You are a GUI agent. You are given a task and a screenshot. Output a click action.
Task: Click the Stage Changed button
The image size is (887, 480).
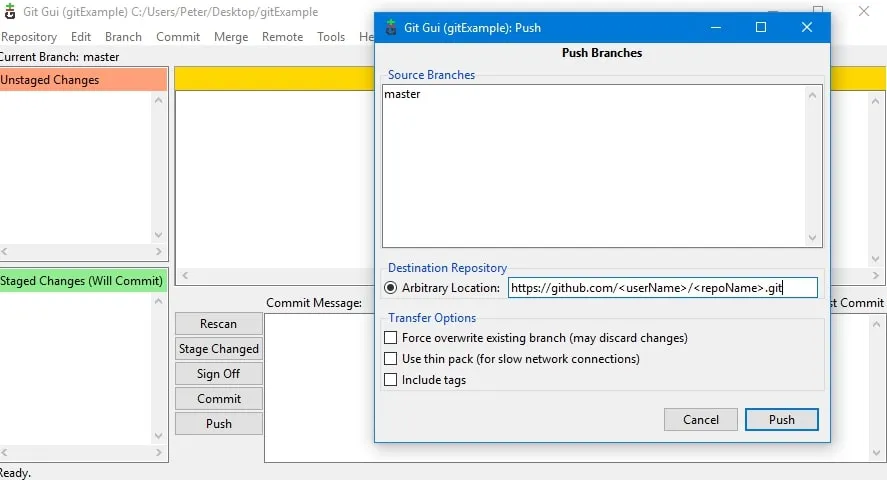219,349
